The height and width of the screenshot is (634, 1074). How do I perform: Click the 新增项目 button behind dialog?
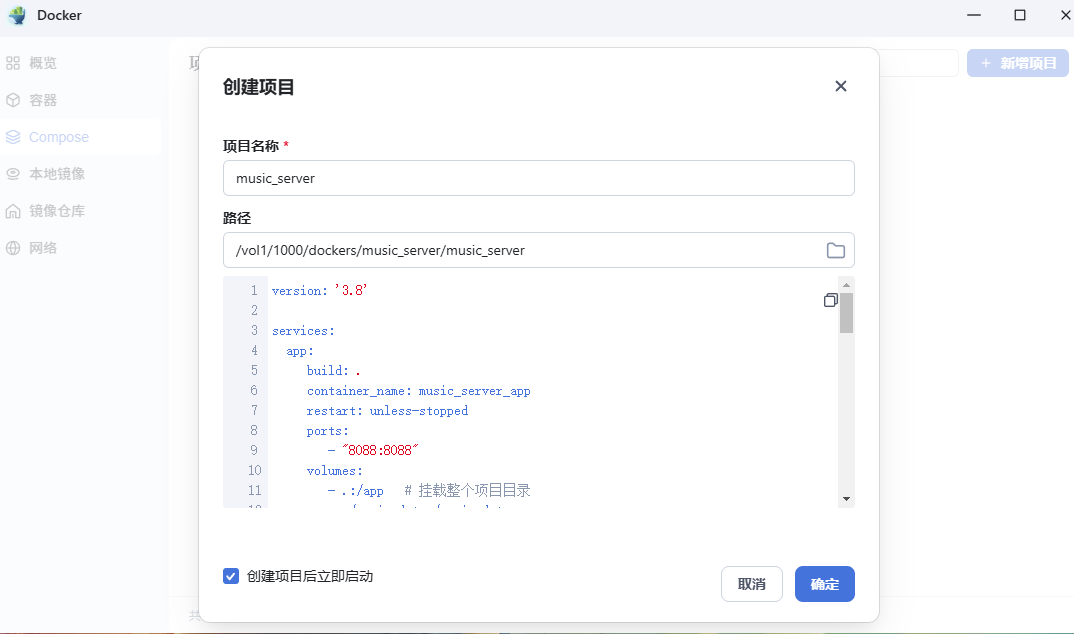(x=1018, y=63)
